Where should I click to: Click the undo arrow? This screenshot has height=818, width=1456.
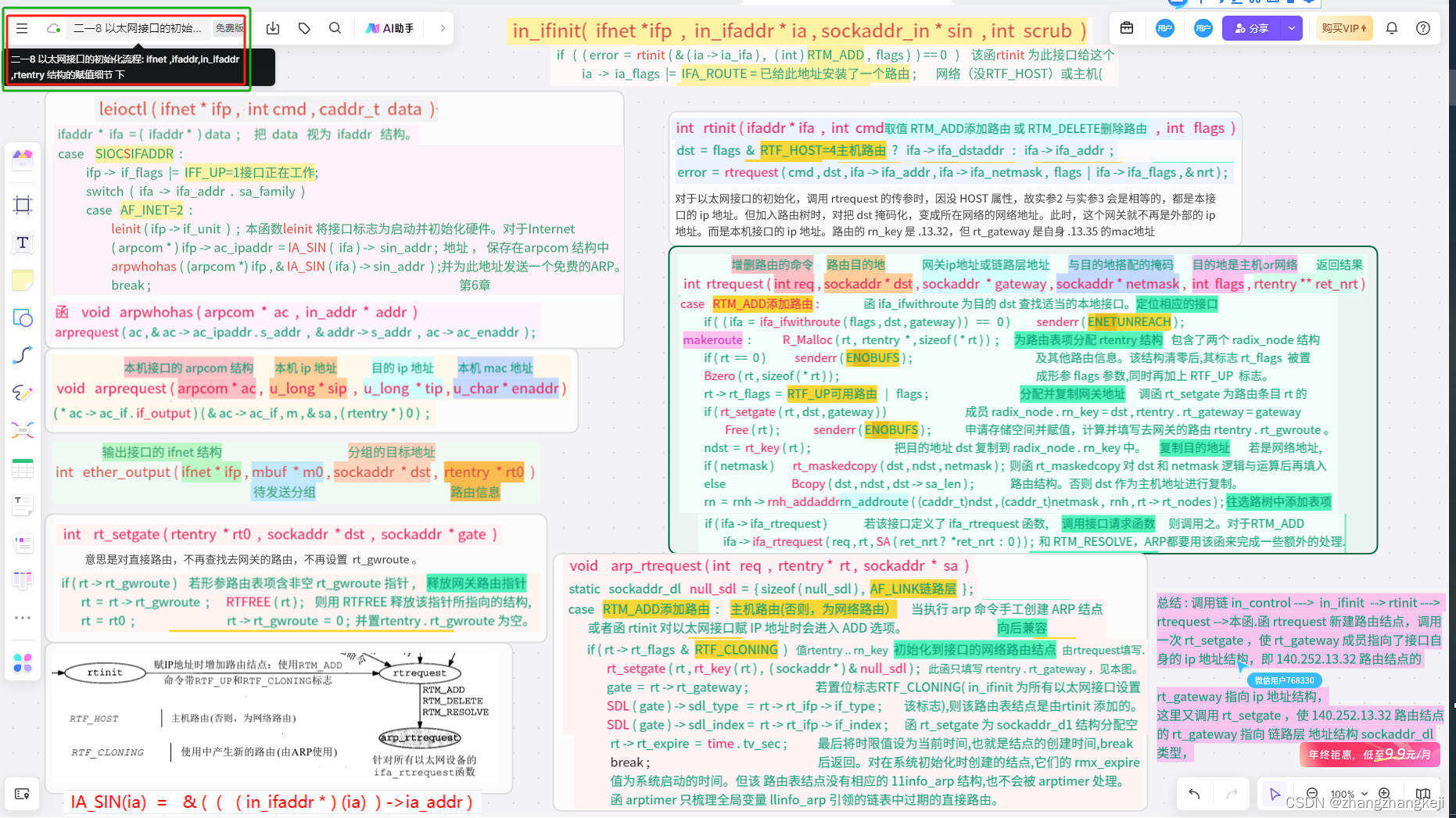[1194, 794]
